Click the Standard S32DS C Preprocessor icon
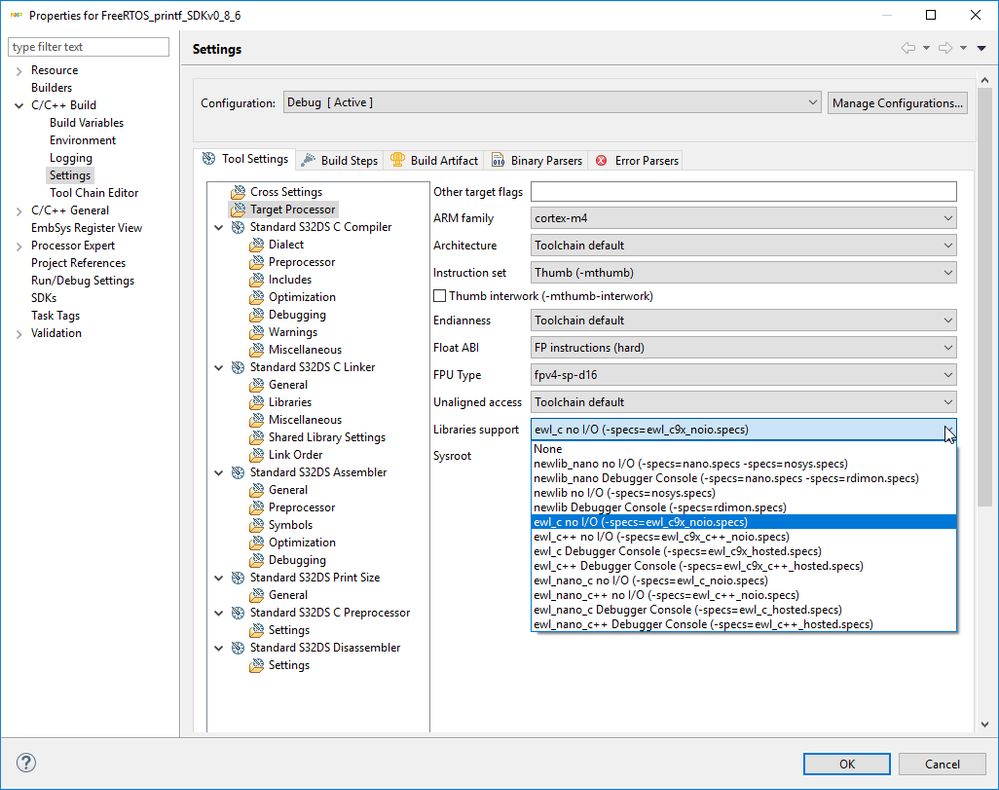The height and width of the screenshot is (790, 999). 238,612
